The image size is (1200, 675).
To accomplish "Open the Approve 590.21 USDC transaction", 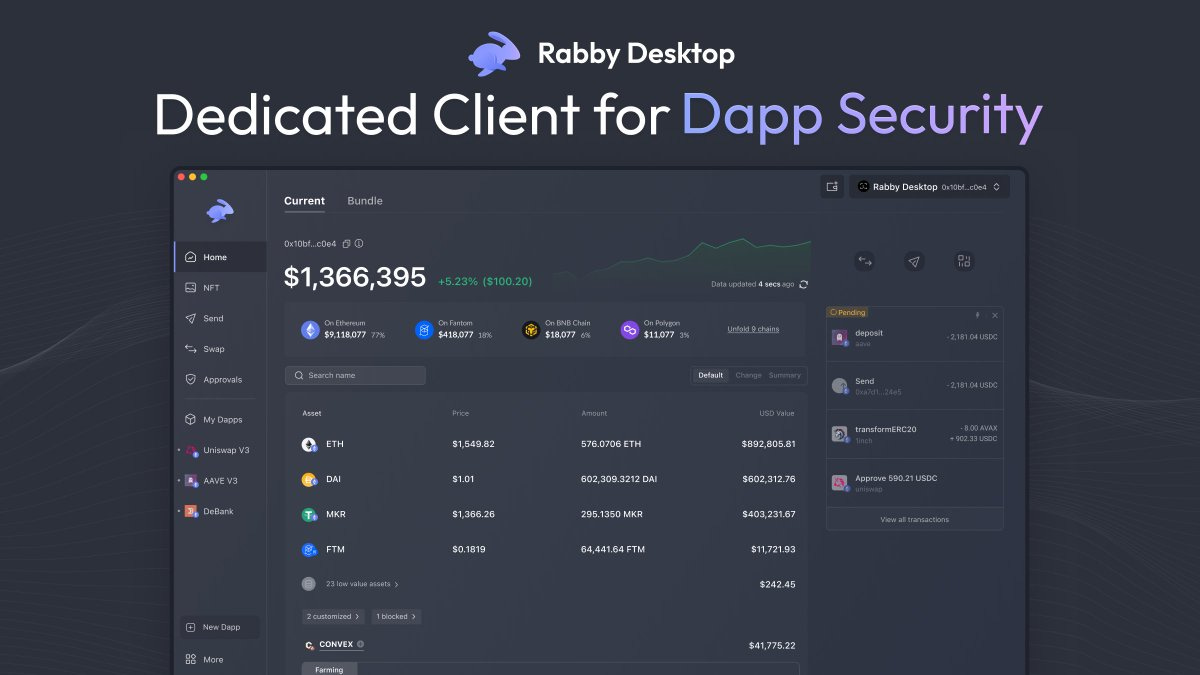I will point(915,483).
